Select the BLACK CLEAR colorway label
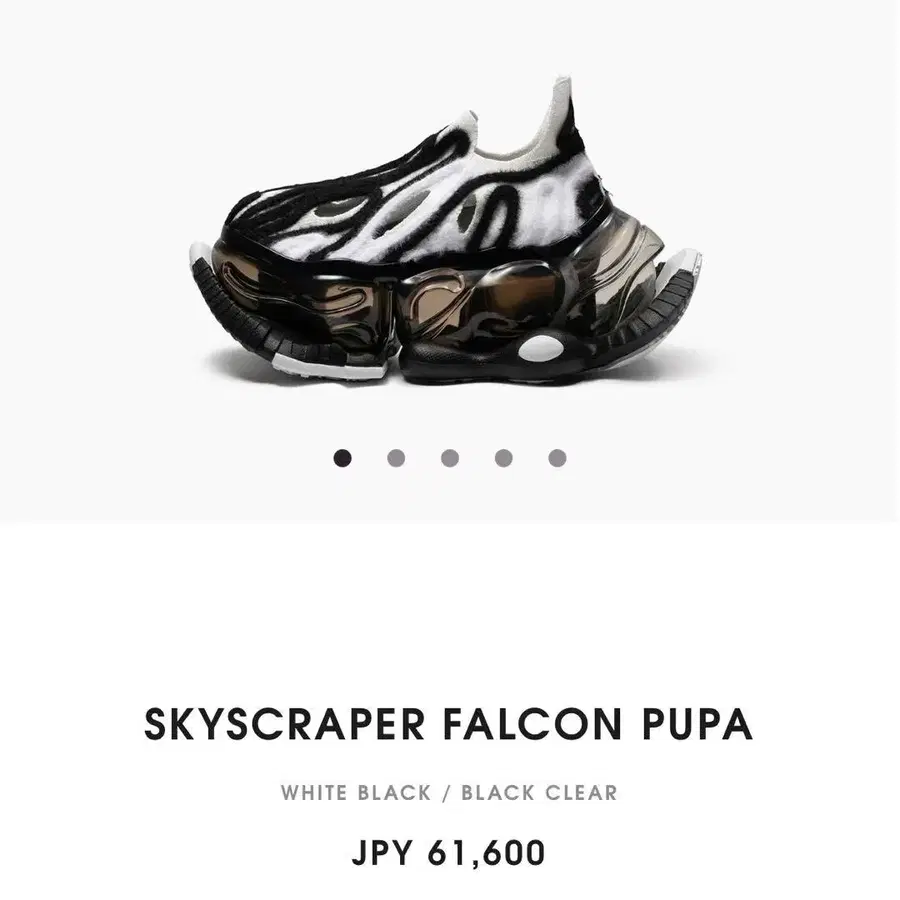The height and width of the screenshot is (900, 900). (x=540, y=793)
